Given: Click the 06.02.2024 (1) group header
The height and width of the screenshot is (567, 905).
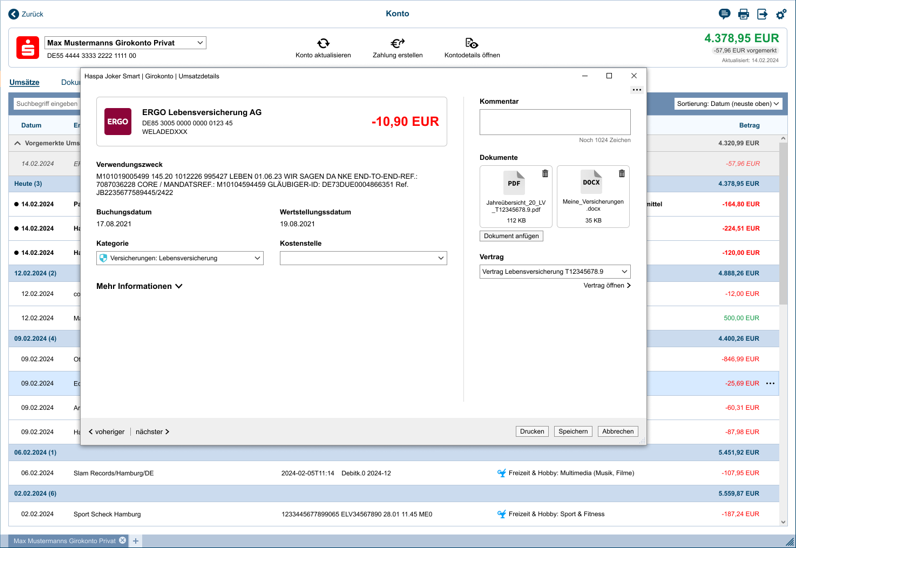Looking at the screenshot, I should (x=394, y=453).
